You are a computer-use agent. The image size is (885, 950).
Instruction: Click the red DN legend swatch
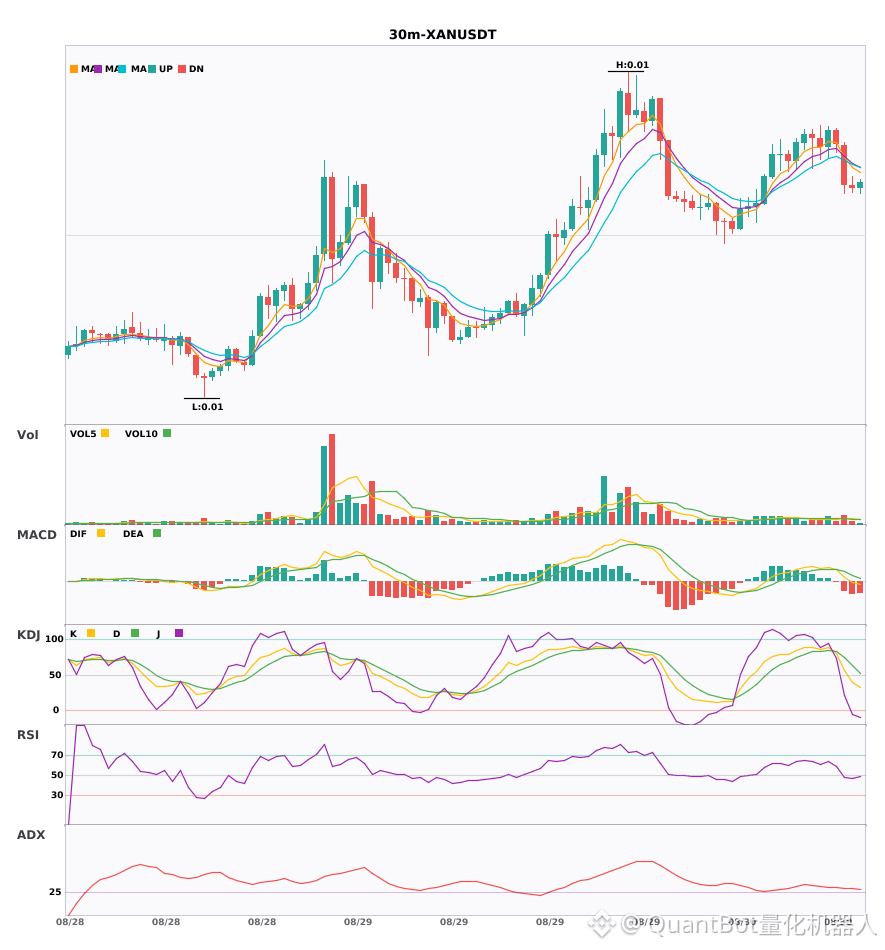(x=182, y=69)
